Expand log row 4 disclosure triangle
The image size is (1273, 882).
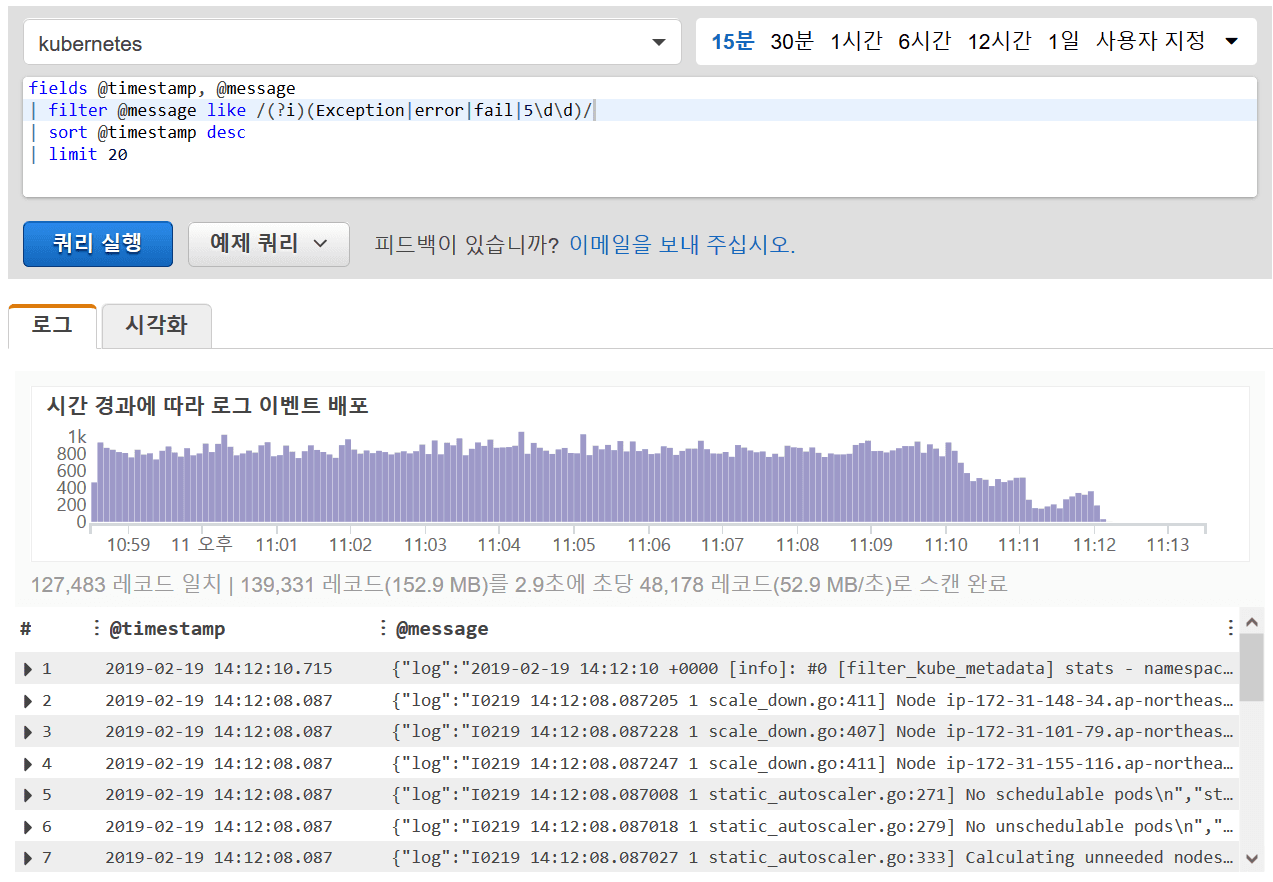[x=28, y=764]
